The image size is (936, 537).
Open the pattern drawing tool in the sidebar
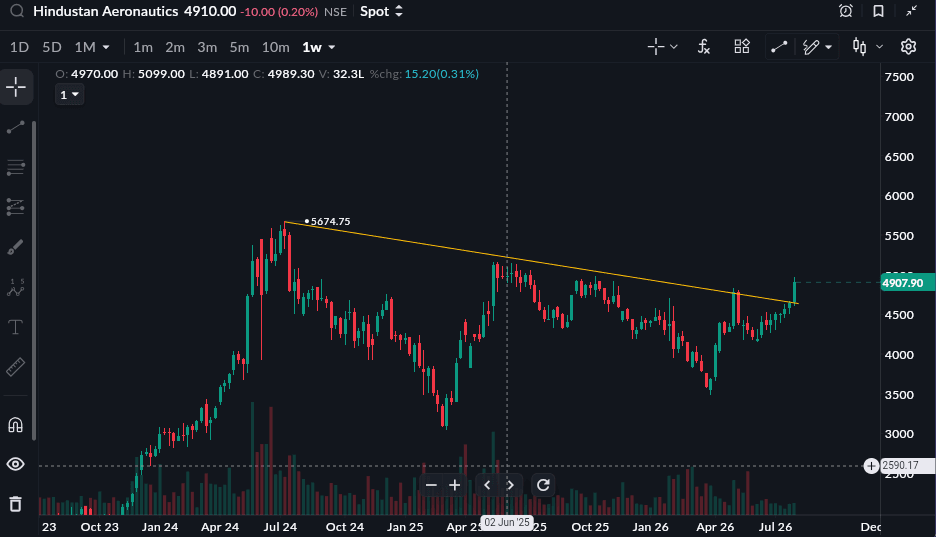[16, 287]
